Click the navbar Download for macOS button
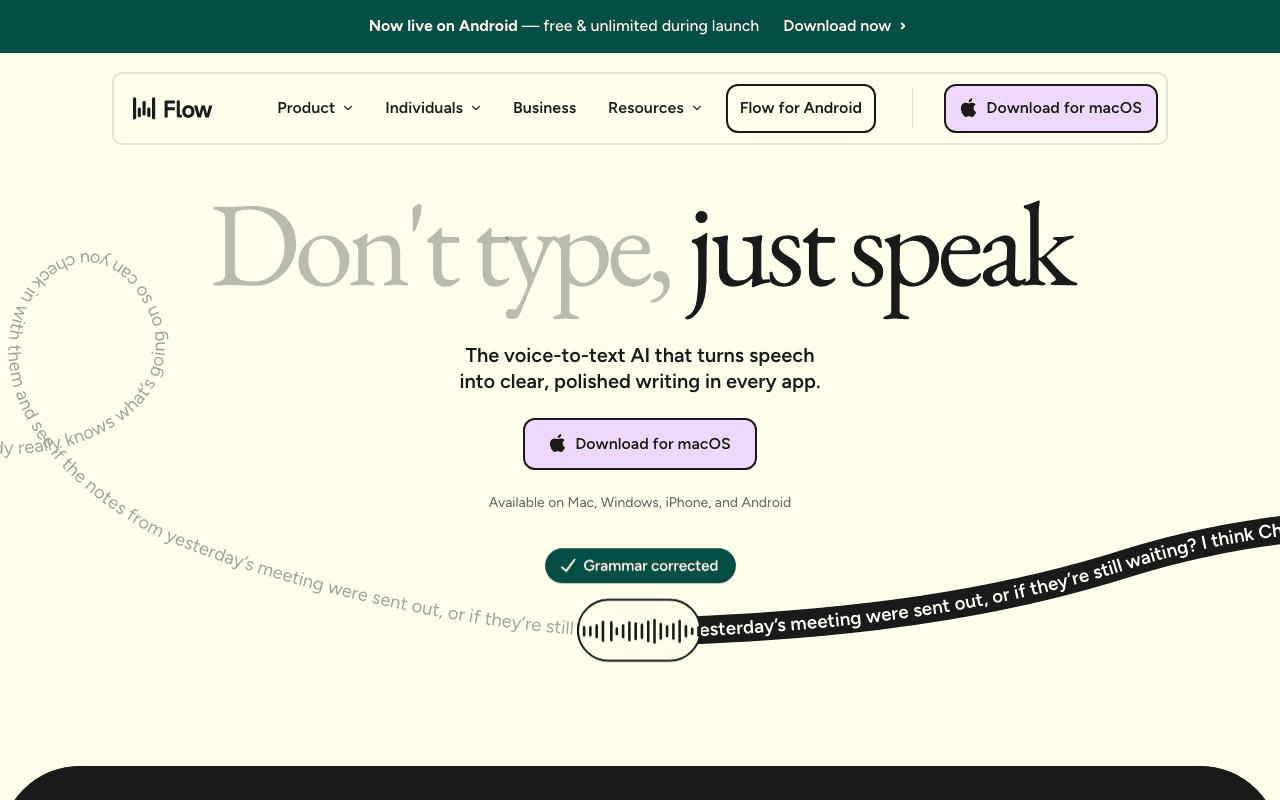The height and width of the screenshot is (800, 1280). (1050, 108)
